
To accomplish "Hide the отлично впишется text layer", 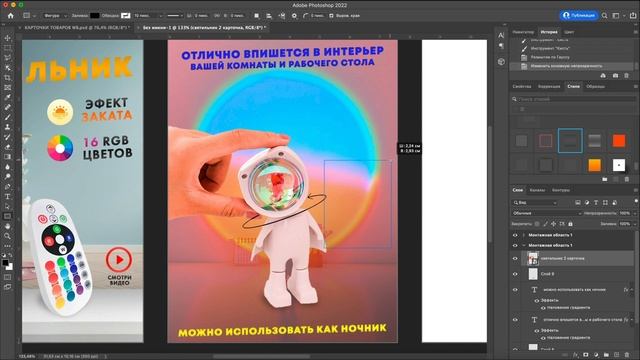I will click(515, 320).
